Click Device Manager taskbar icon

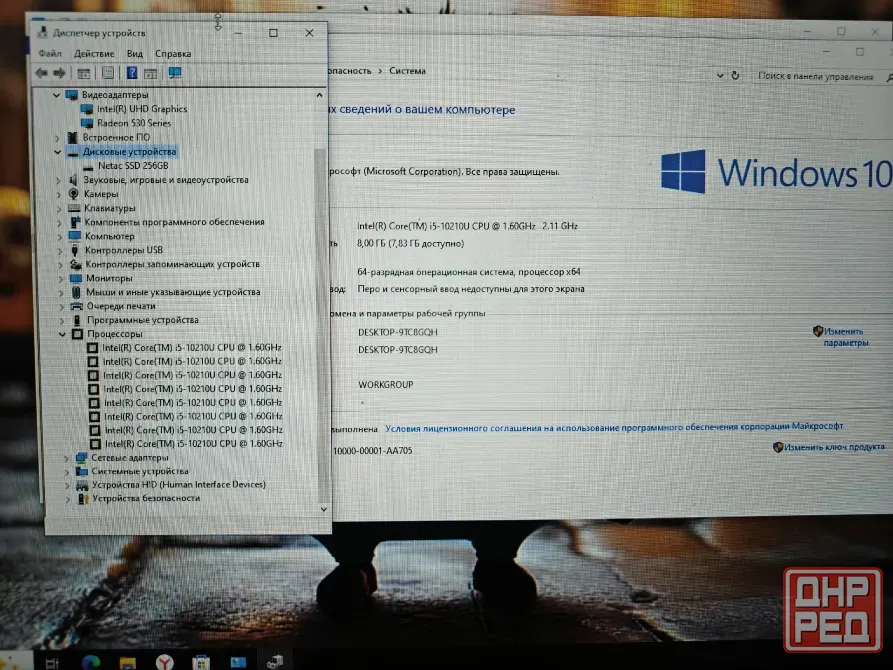[275, 661]
